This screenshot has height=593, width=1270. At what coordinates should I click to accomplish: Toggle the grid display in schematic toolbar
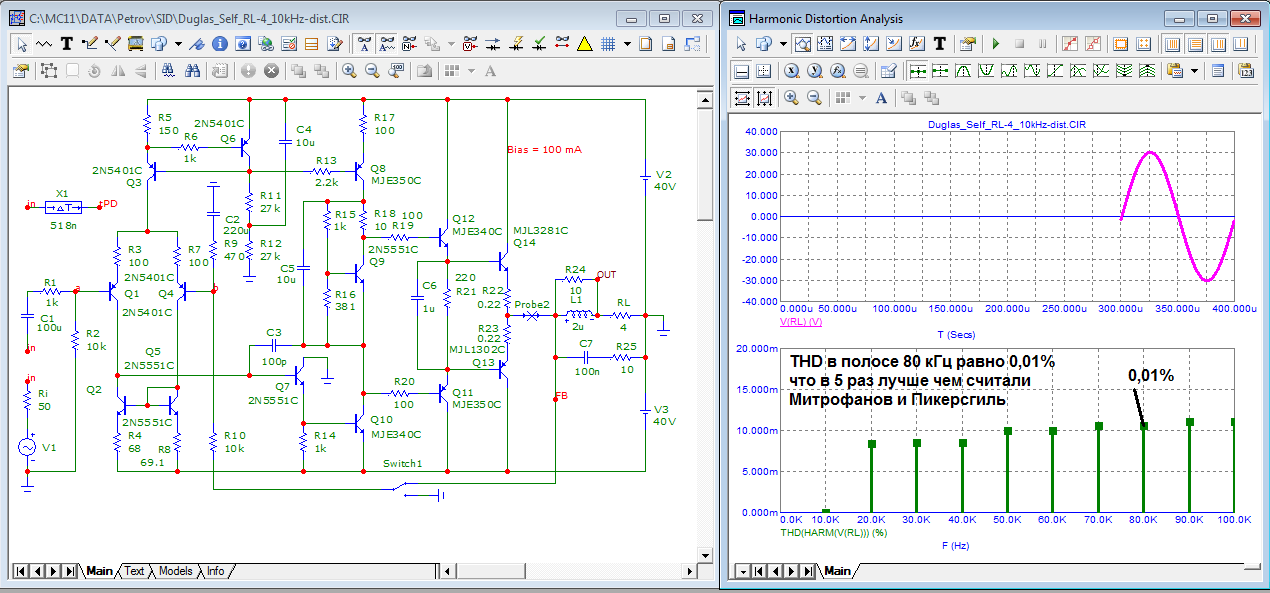607,44
